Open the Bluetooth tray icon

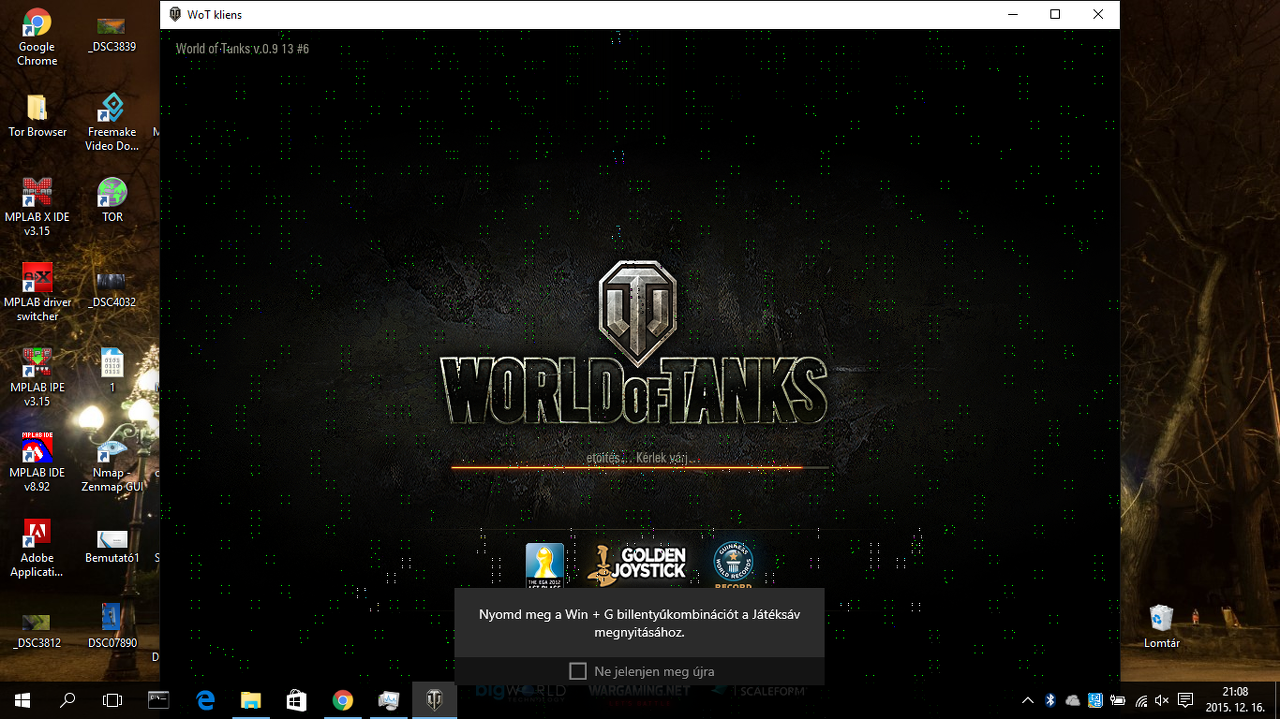click(x=1050, y=700)
